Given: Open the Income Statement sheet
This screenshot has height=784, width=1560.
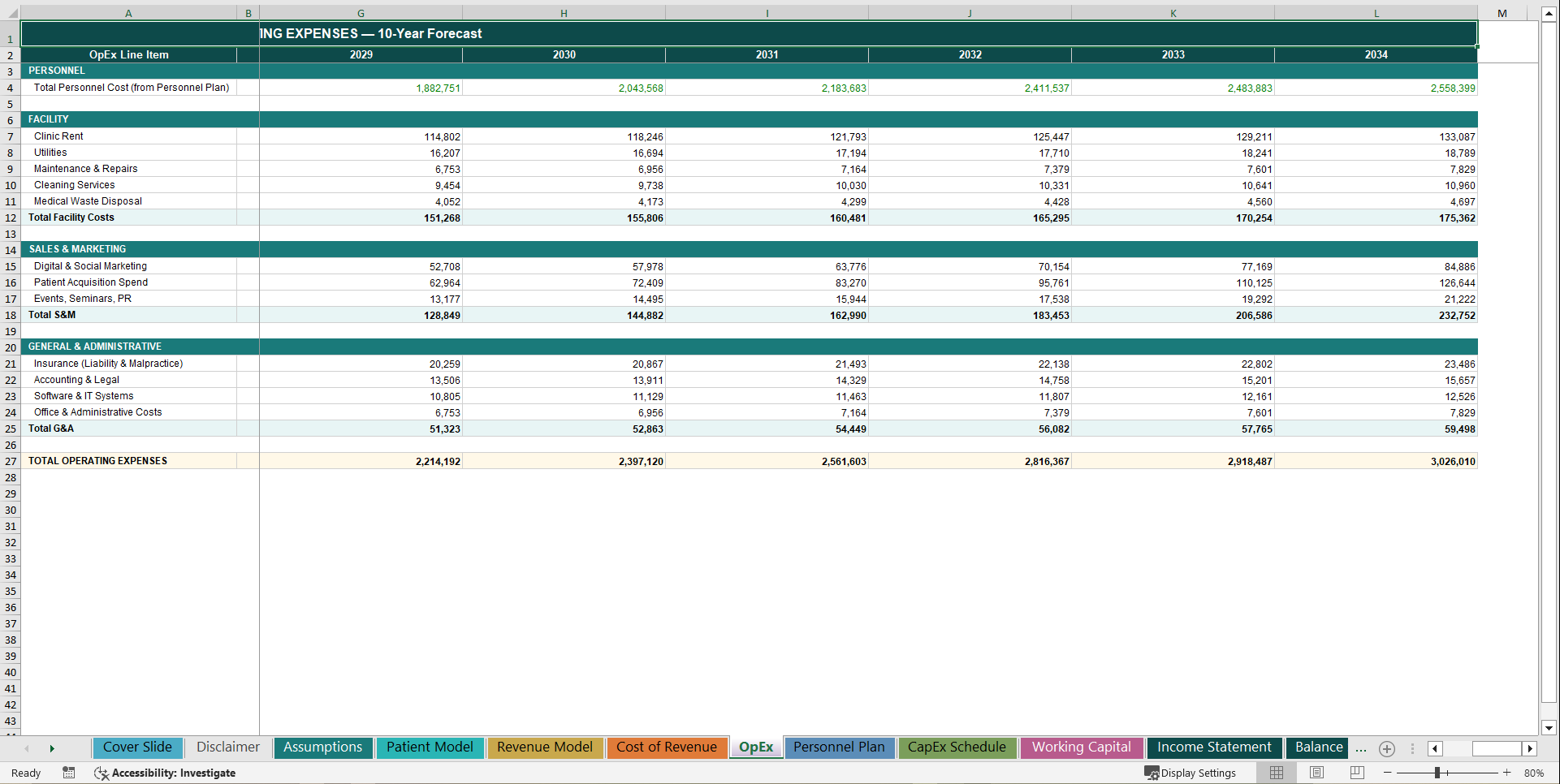Looking at the screenshot, I should pos(1213,747).
